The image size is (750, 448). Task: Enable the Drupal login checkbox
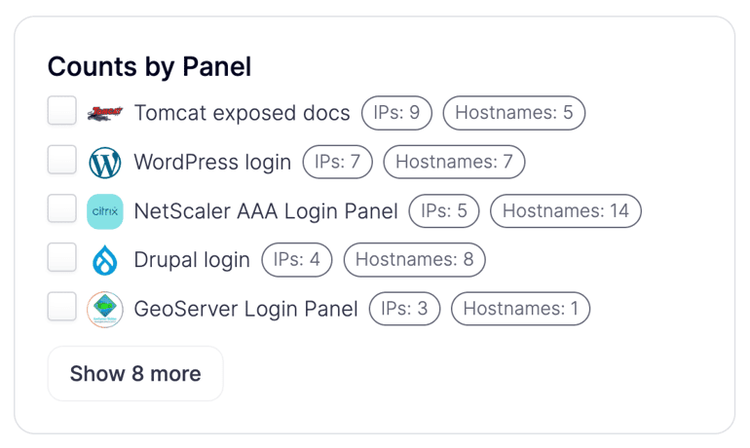pyautogui.click(x=62, y=258)
